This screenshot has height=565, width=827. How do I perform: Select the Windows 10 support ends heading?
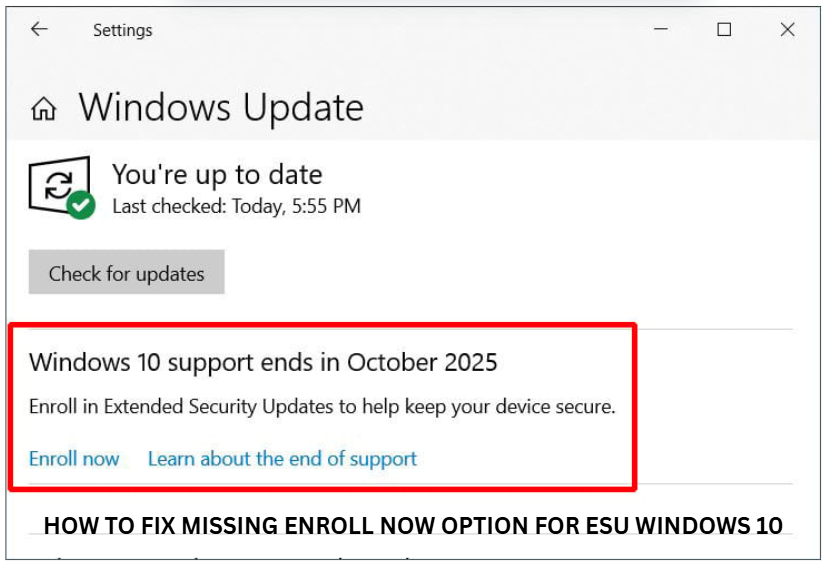coord(263,362)
